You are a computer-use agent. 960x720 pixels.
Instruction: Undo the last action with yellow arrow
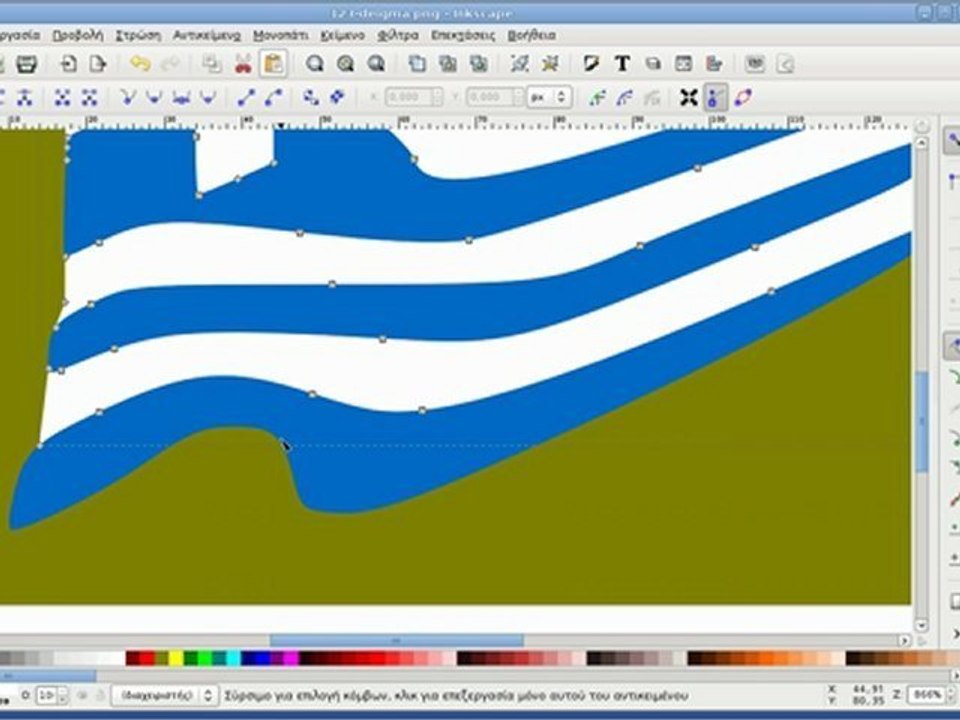tap(140, 64)
